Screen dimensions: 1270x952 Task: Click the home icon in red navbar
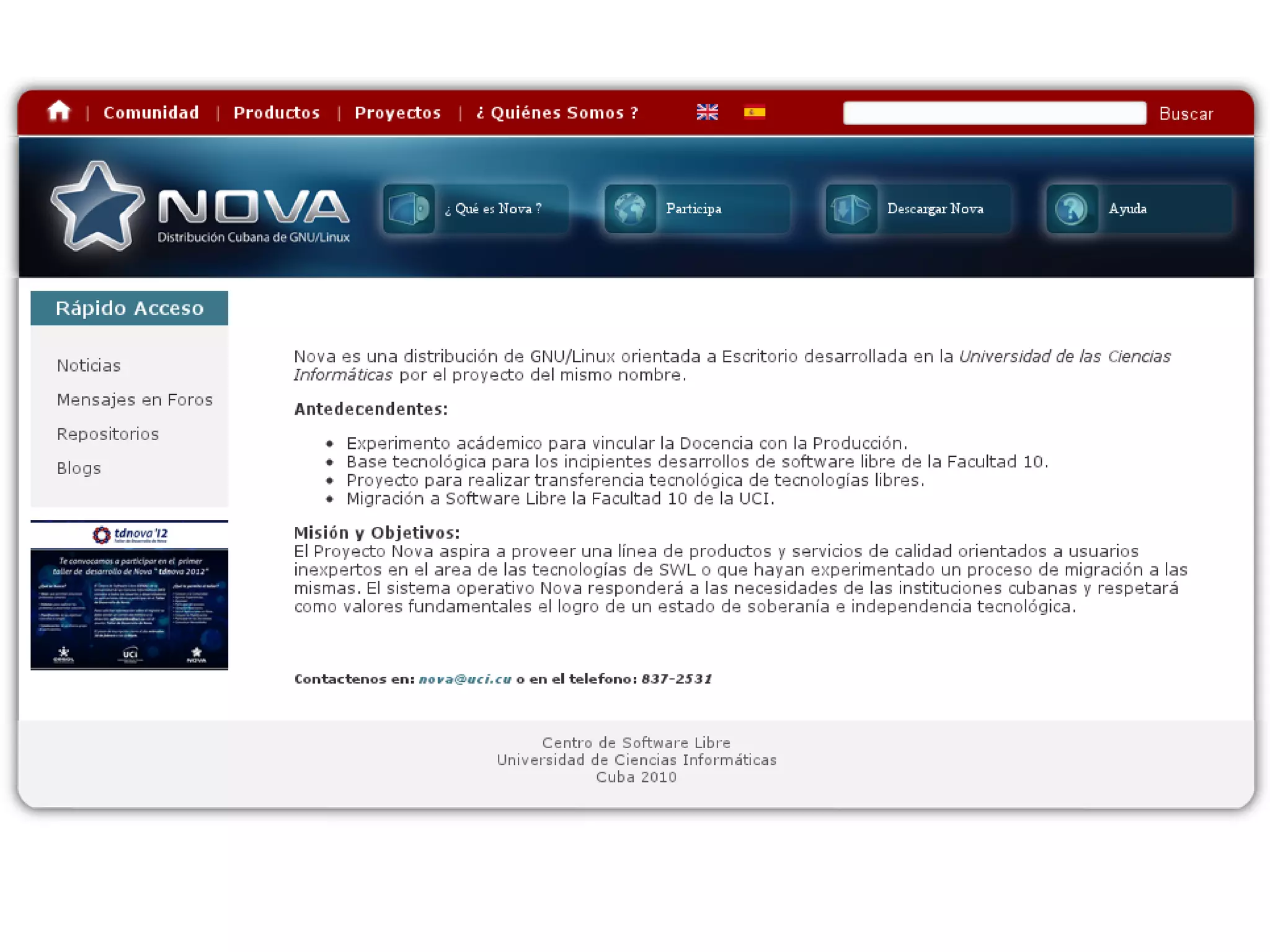59,112
